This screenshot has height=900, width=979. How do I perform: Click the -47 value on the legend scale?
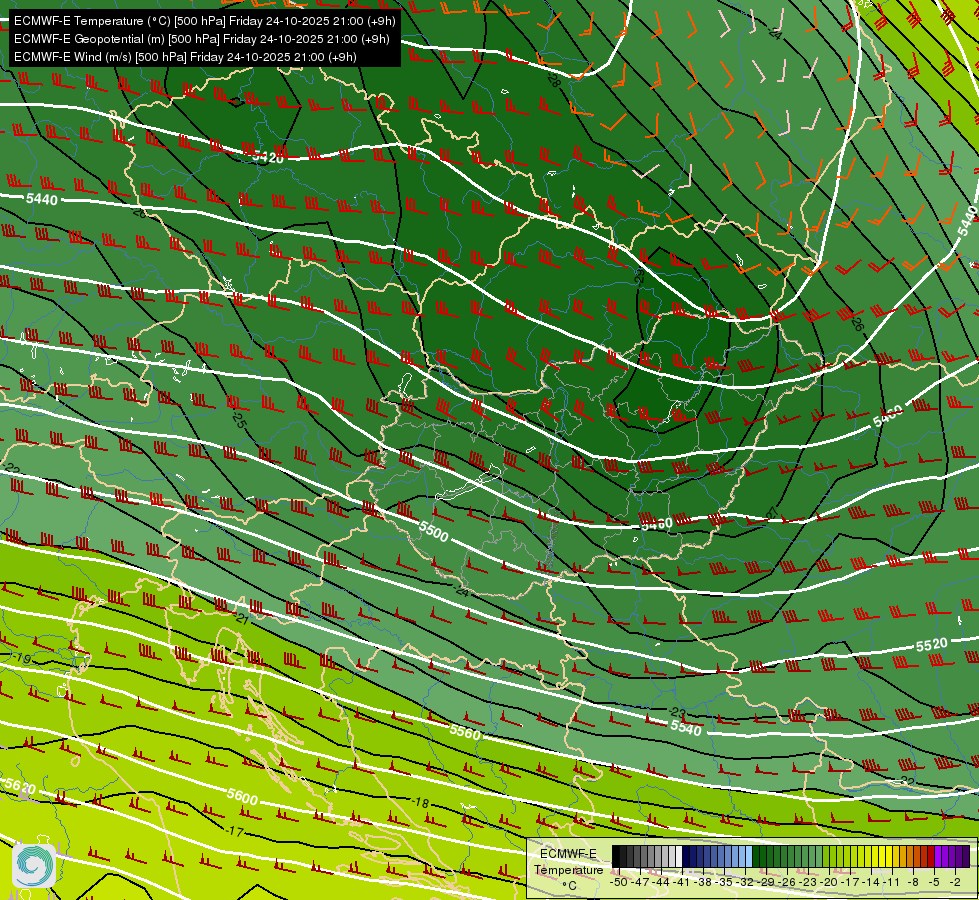(641, 882)
